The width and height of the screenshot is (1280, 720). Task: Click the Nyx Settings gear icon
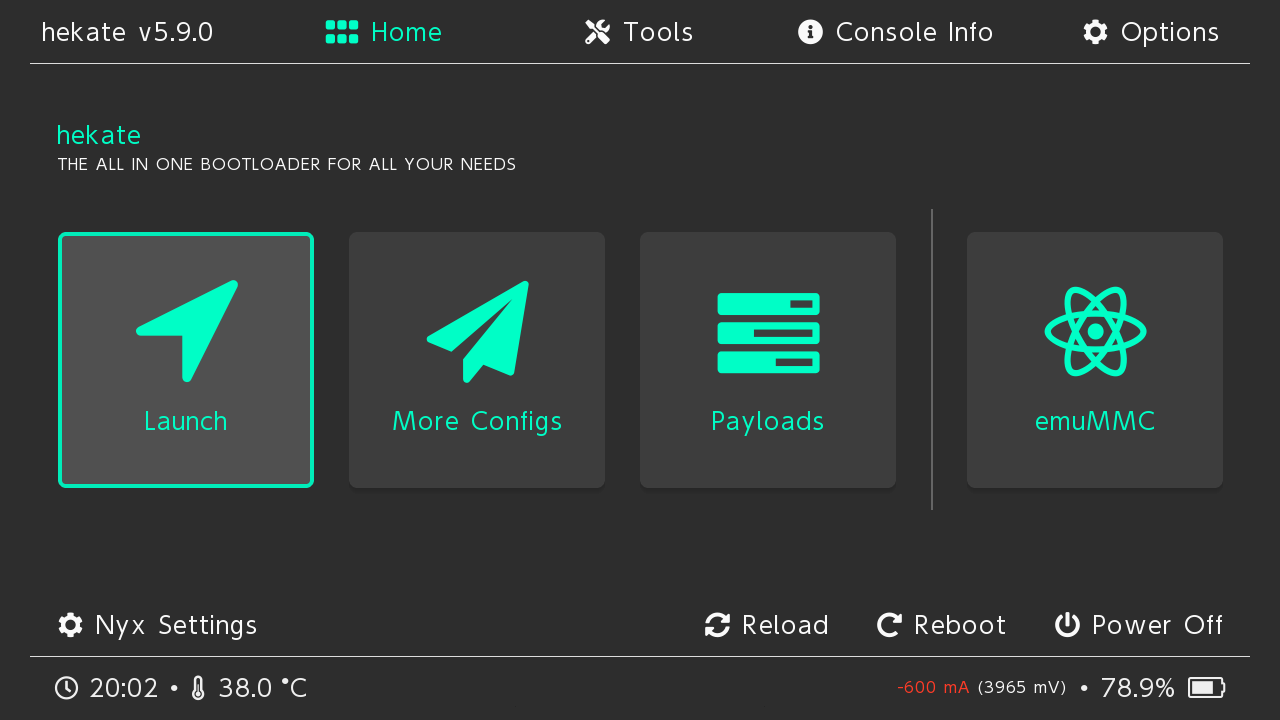click(70, 625)
